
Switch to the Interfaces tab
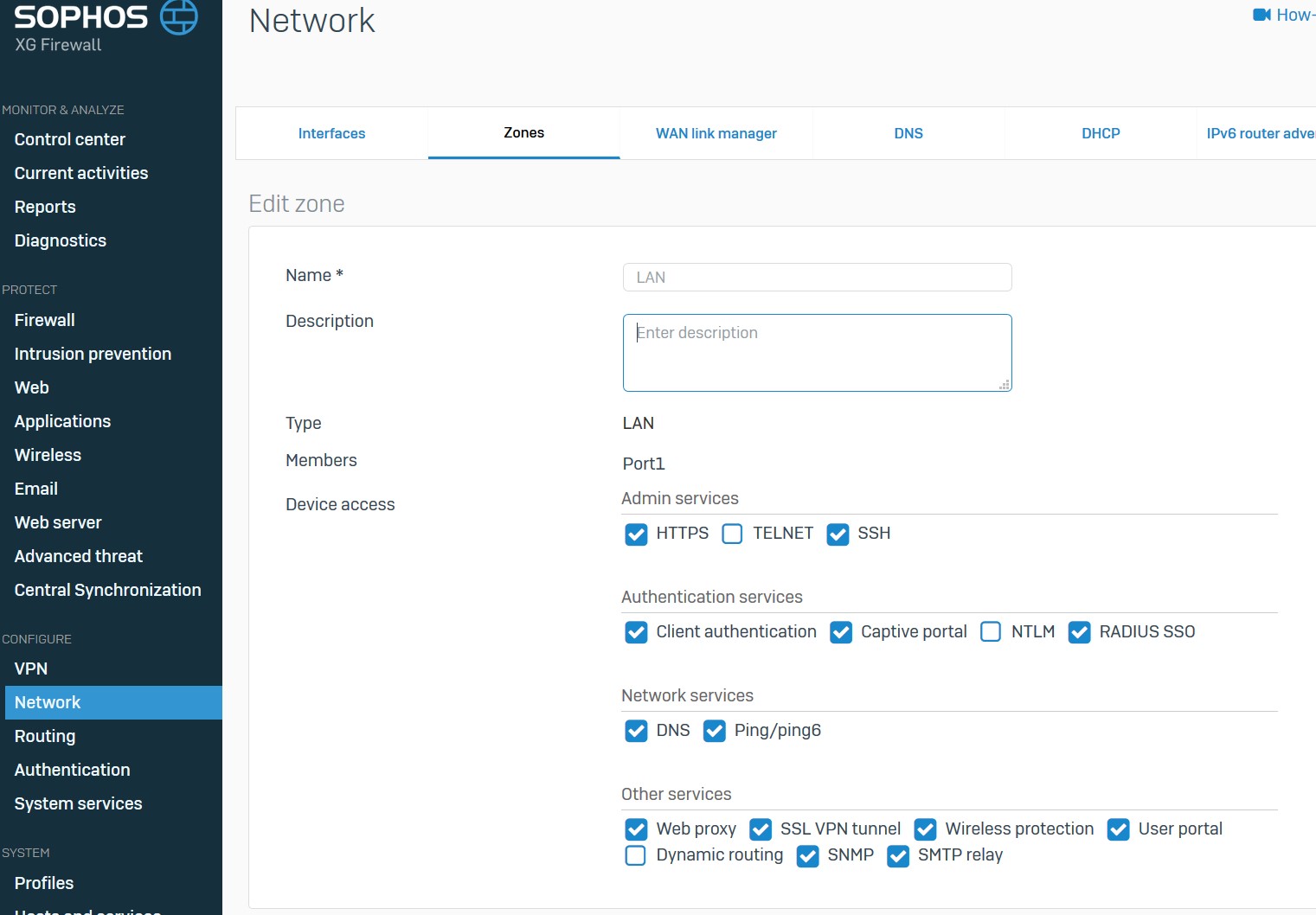pyautogui.click(x=331, y=133)
